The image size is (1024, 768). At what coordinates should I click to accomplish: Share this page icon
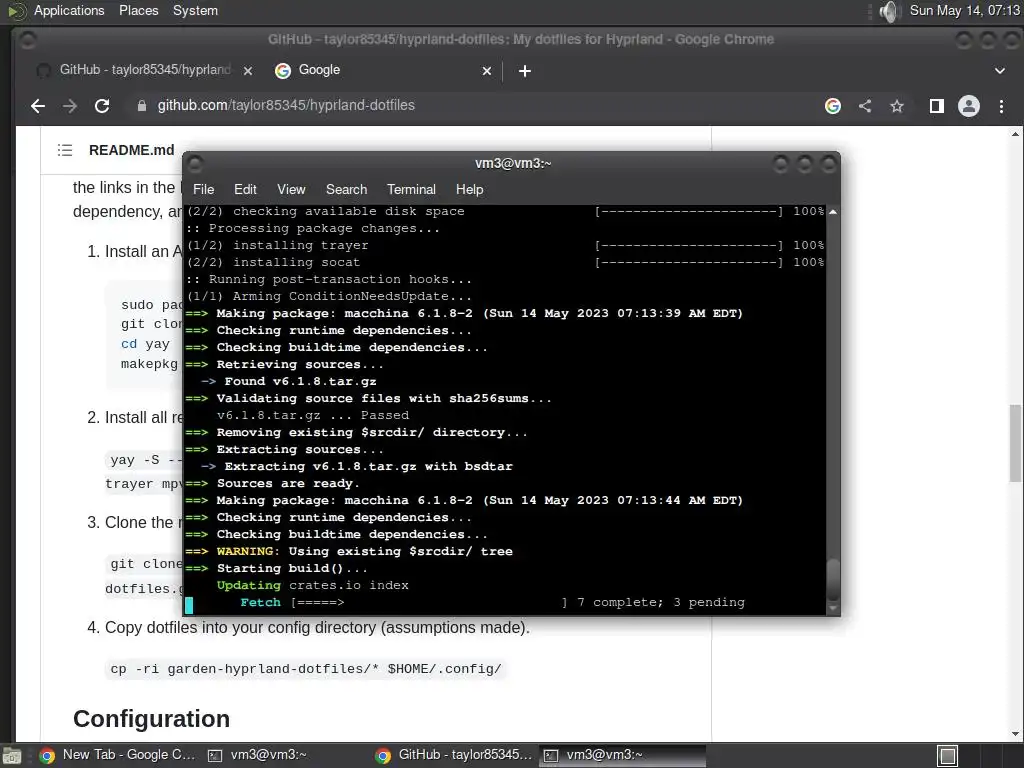point(865,106)
